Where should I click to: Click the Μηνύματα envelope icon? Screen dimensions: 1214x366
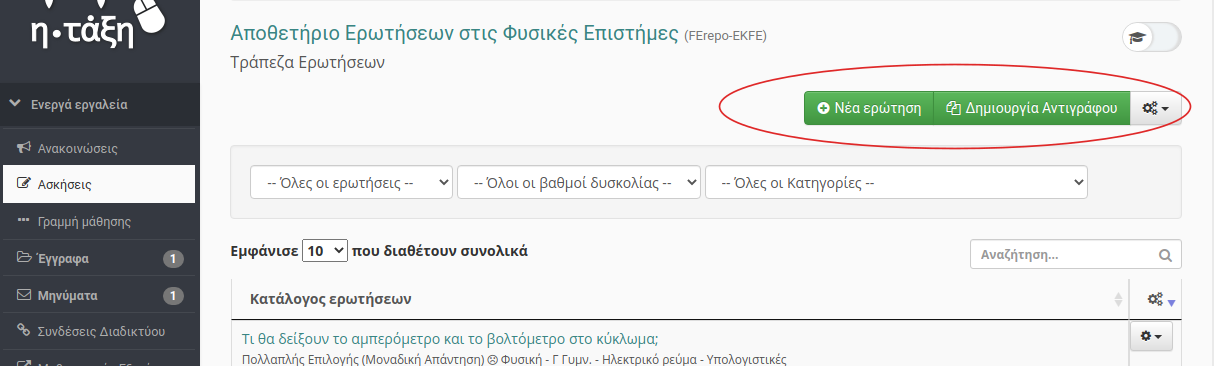24,295
